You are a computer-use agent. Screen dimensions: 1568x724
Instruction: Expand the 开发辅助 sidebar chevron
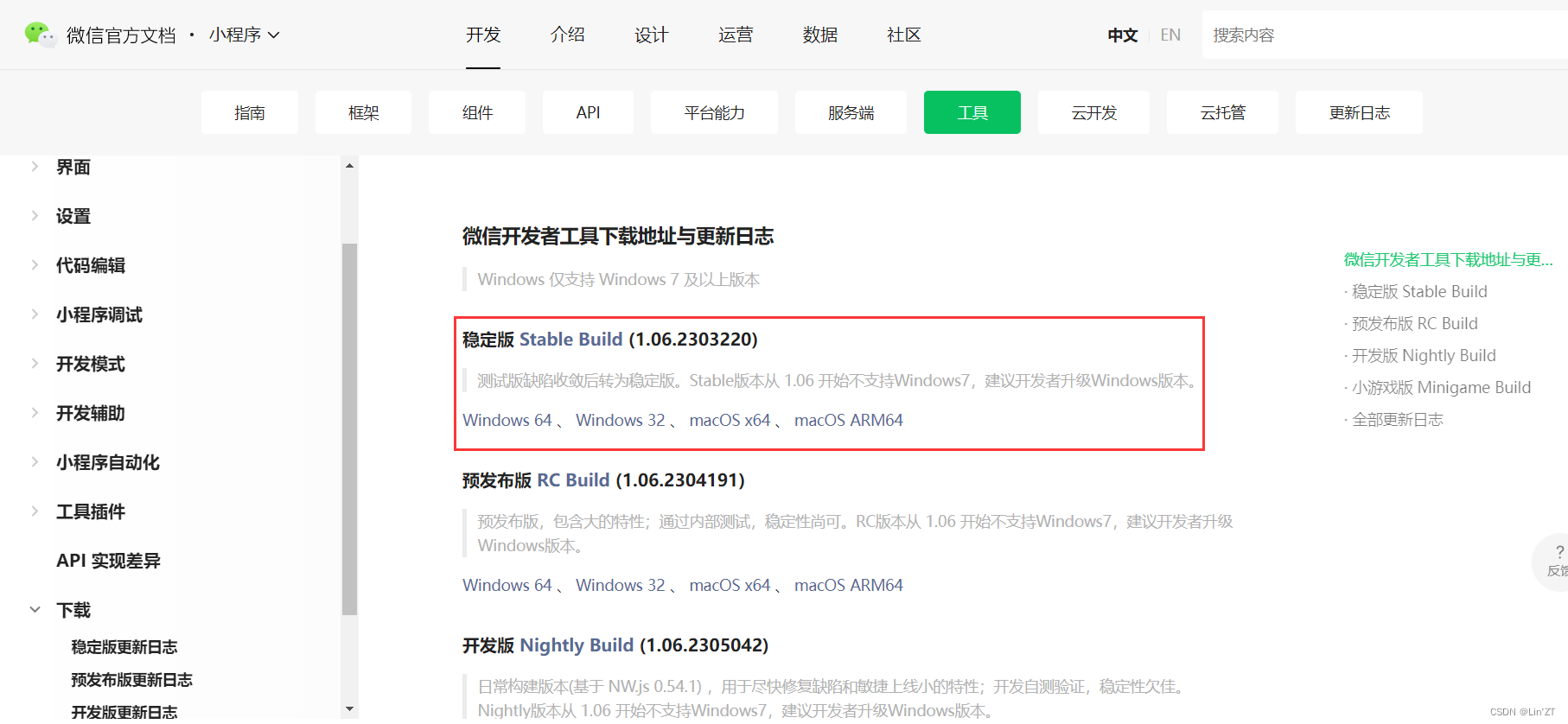pos(35,413)
